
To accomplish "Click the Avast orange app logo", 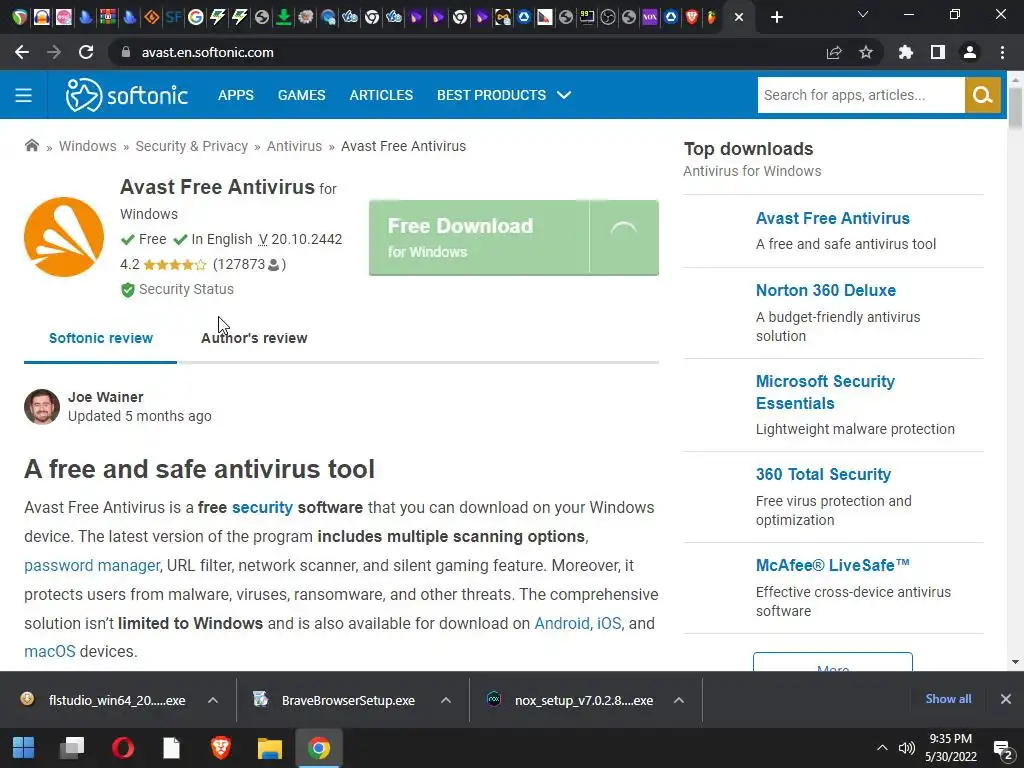I will pyautogui.click(x=64, y=236).
